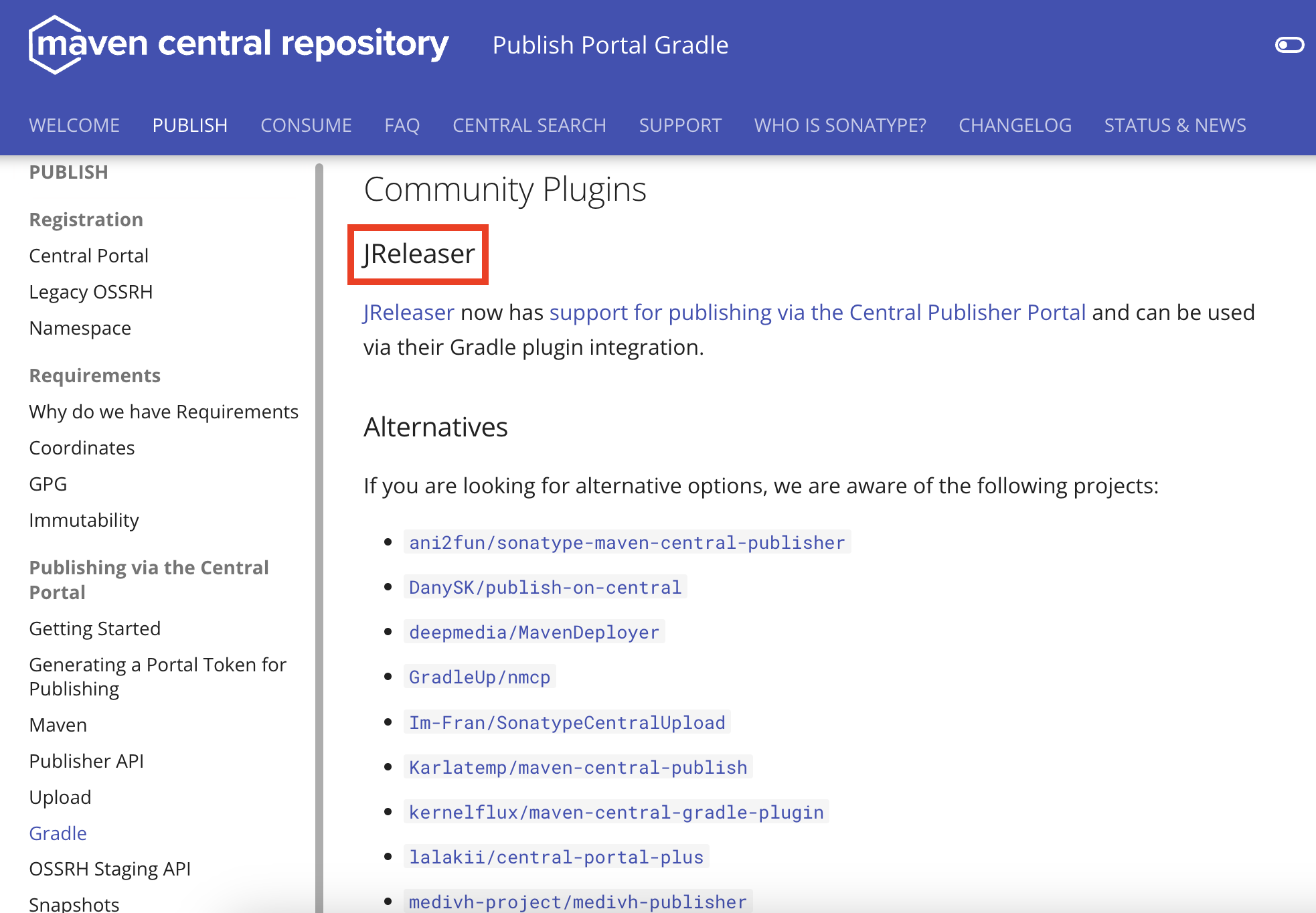Open Why do we have Requirements
Screen dimensions: 1316x913
tap(164, 412)
